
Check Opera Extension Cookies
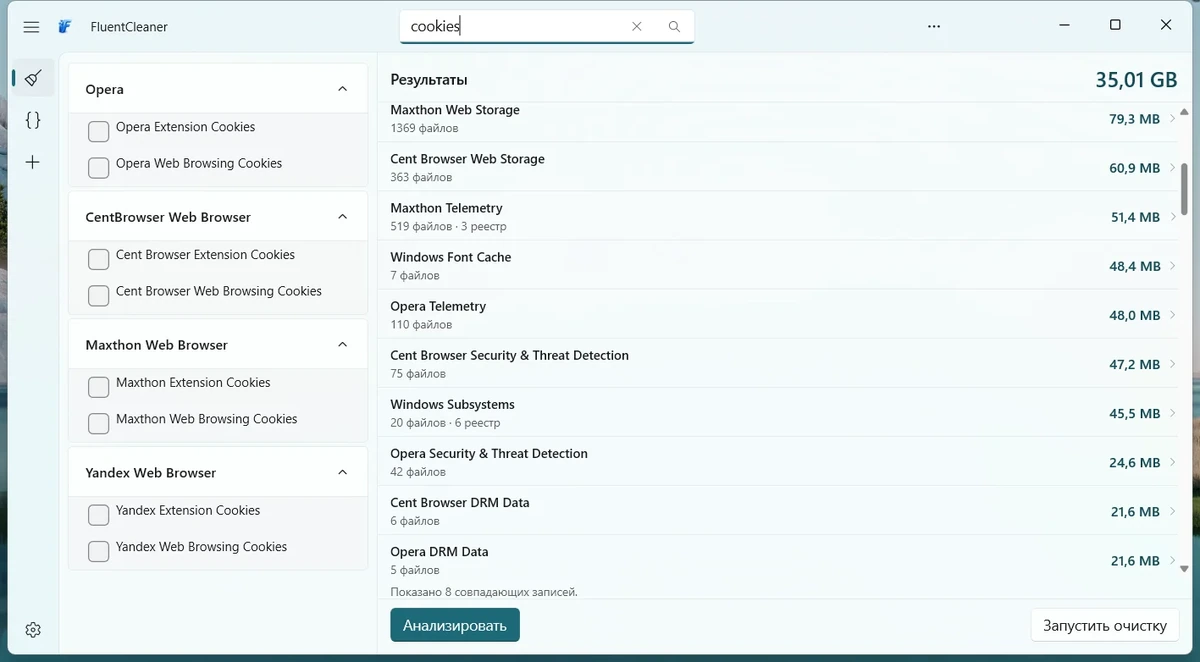coord(98,131)
